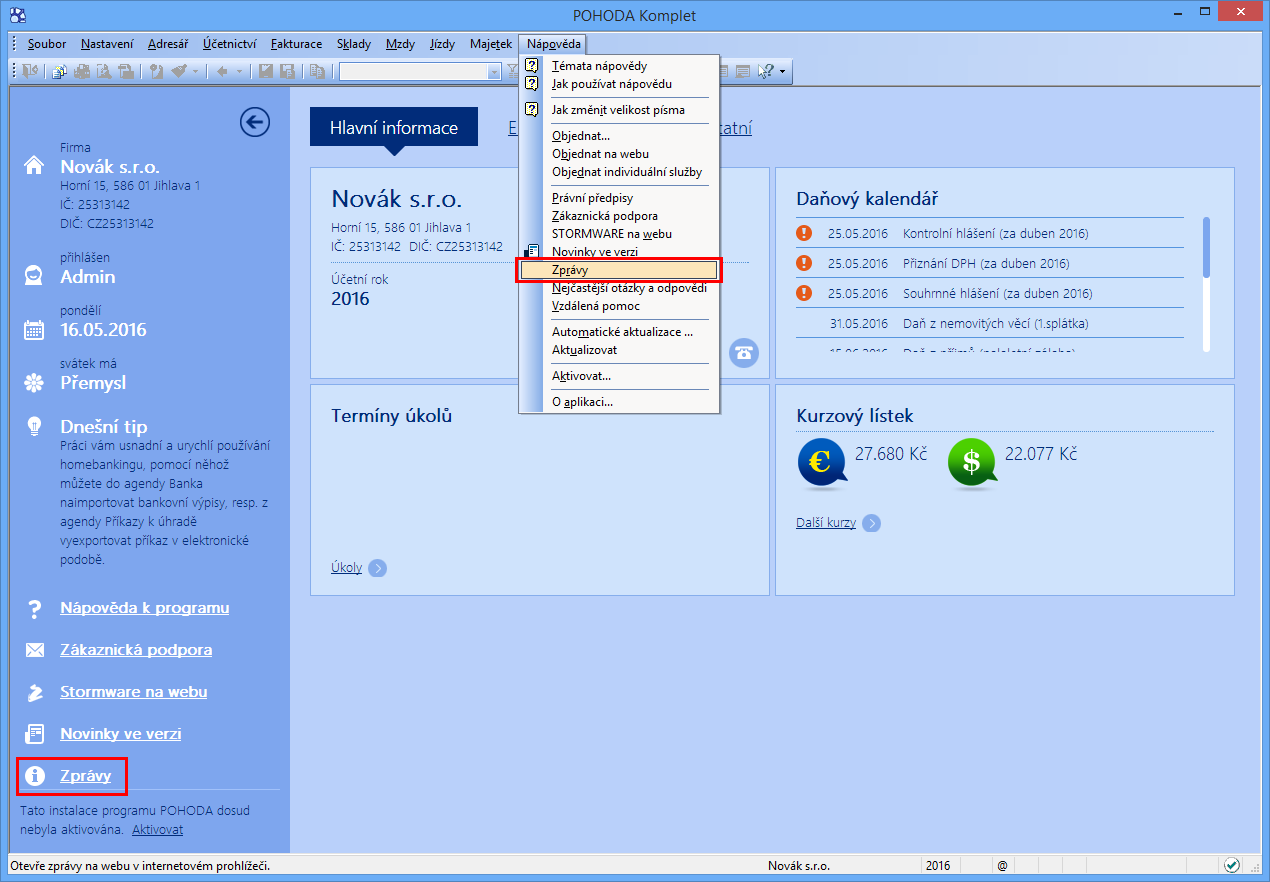
Task: Click the warning icon for Přiznání DPH
Action: pyautogui.click(x=804, y=263)
